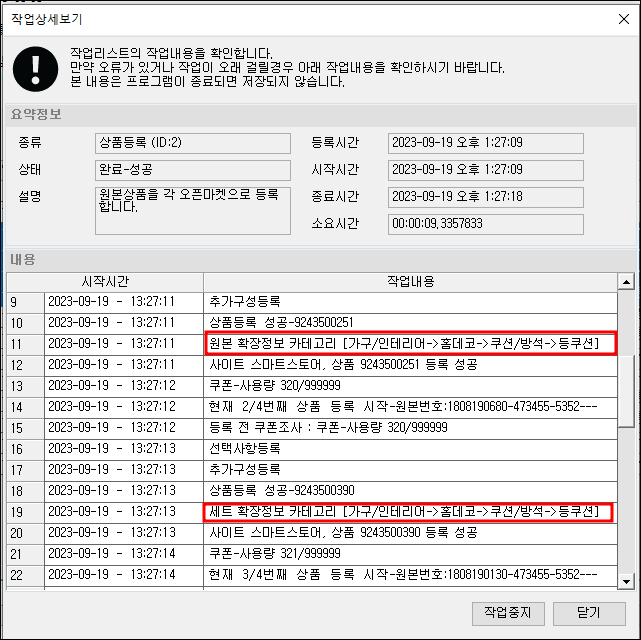Select row 상품 9243500390 등록 성공
This screenshot has height=640, width=641.
point(312,533)
